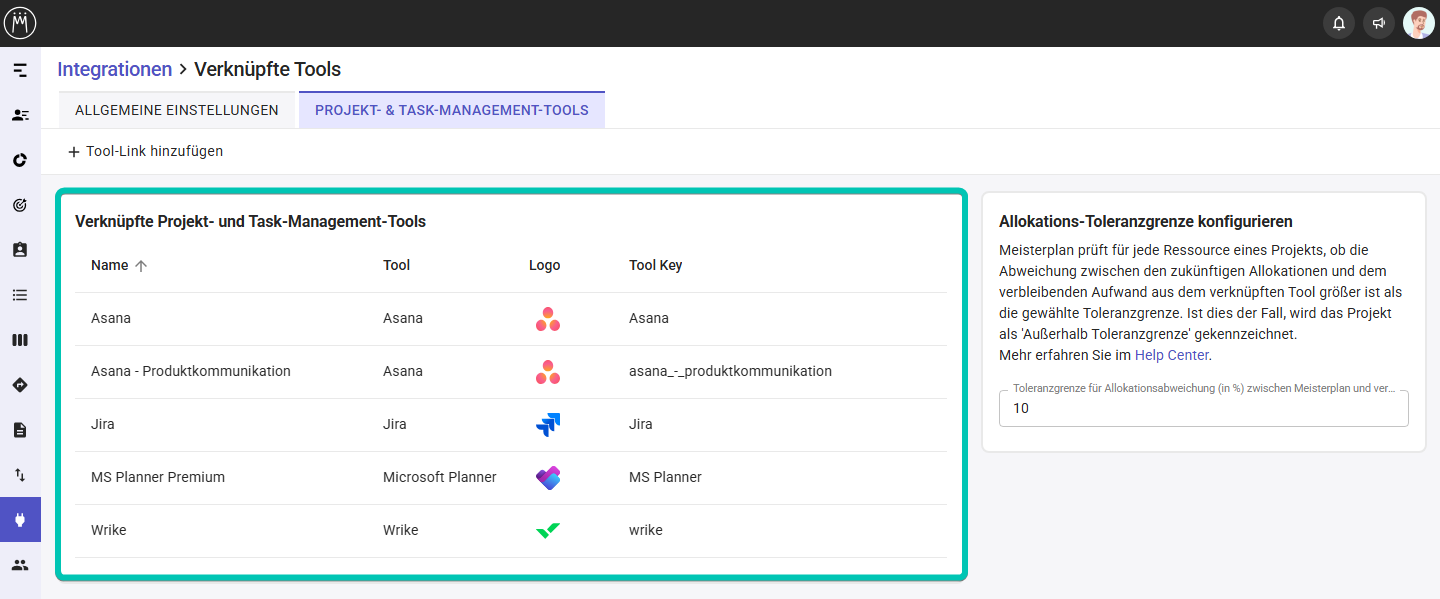Viewport: 1440px width, 599px height.
Task: Click the sync arrows icon in sidebar
Action: [x=20, y=160]
